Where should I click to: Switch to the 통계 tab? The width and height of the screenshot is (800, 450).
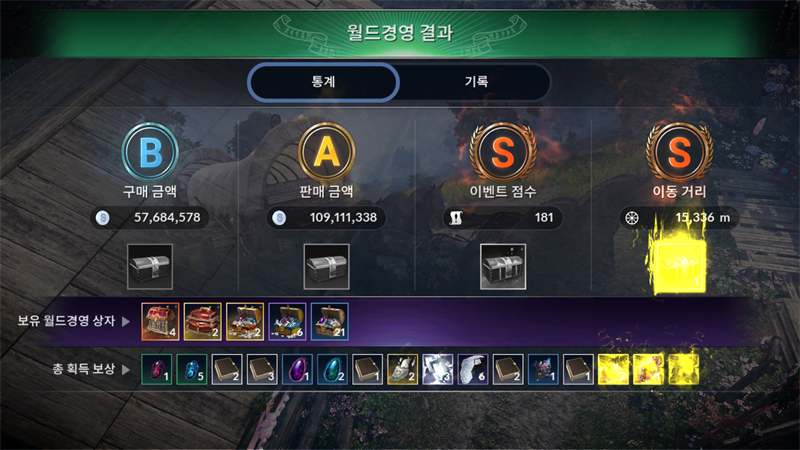coord(323,82)
